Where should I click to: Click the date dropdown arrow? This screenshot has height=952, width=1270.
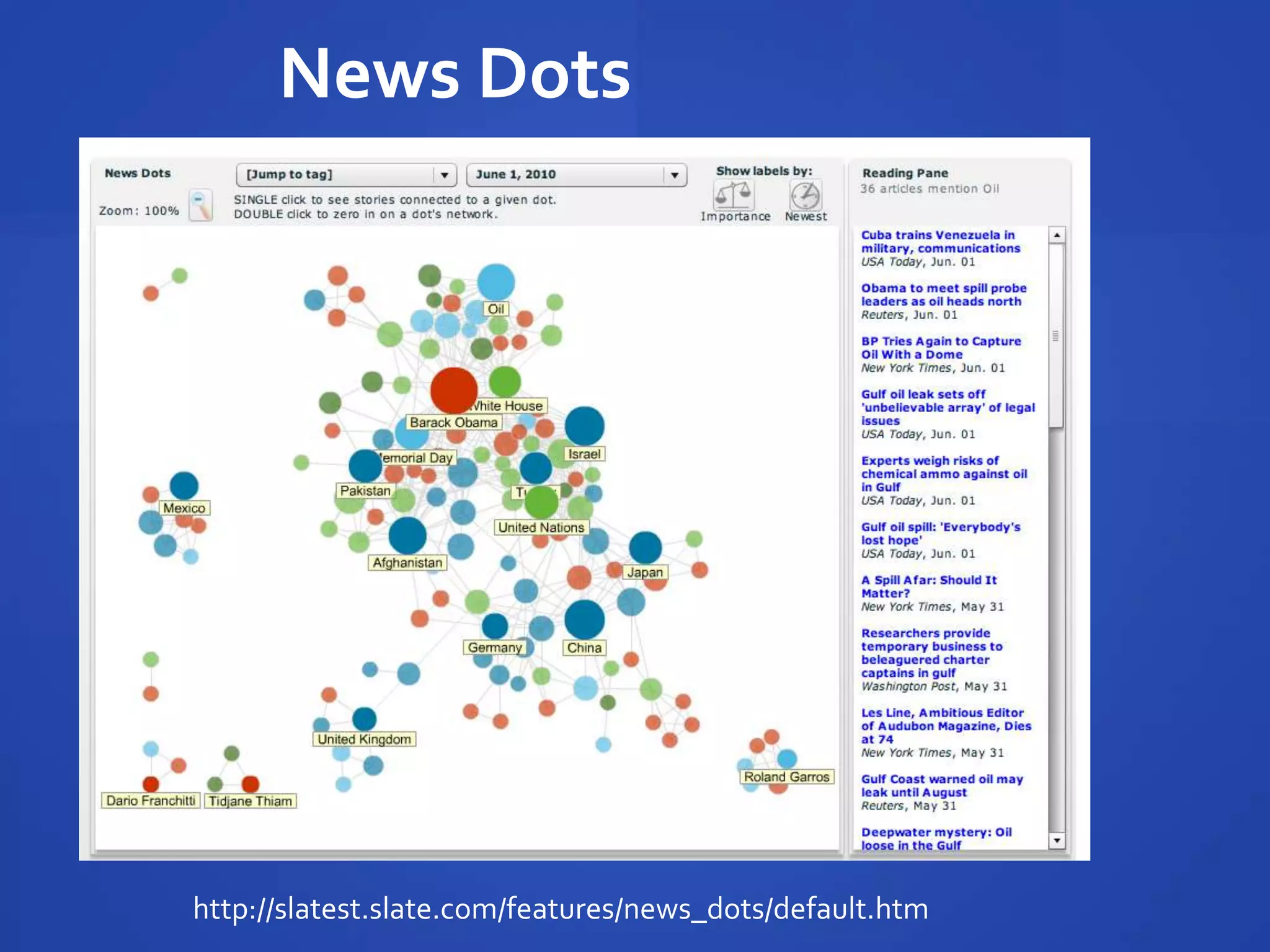(x=675, y=175)
